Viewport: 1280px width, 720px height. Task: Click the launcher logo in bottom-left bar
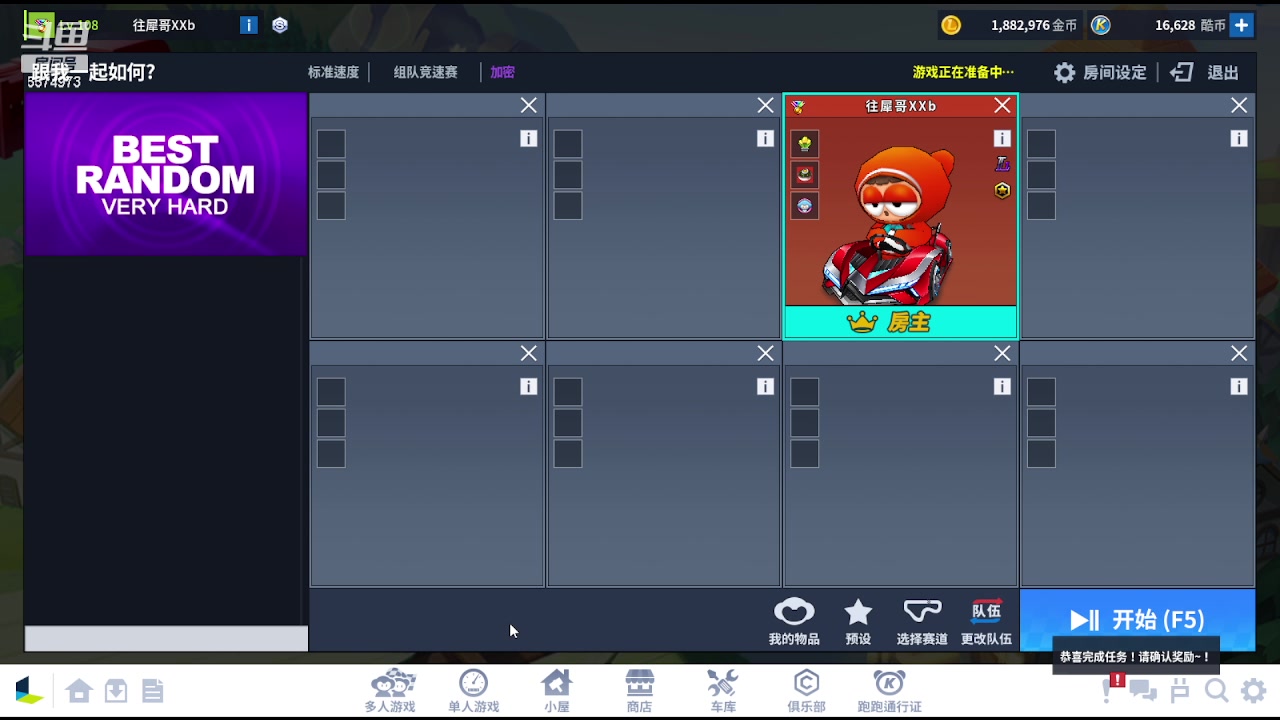[x=29, y=690]
